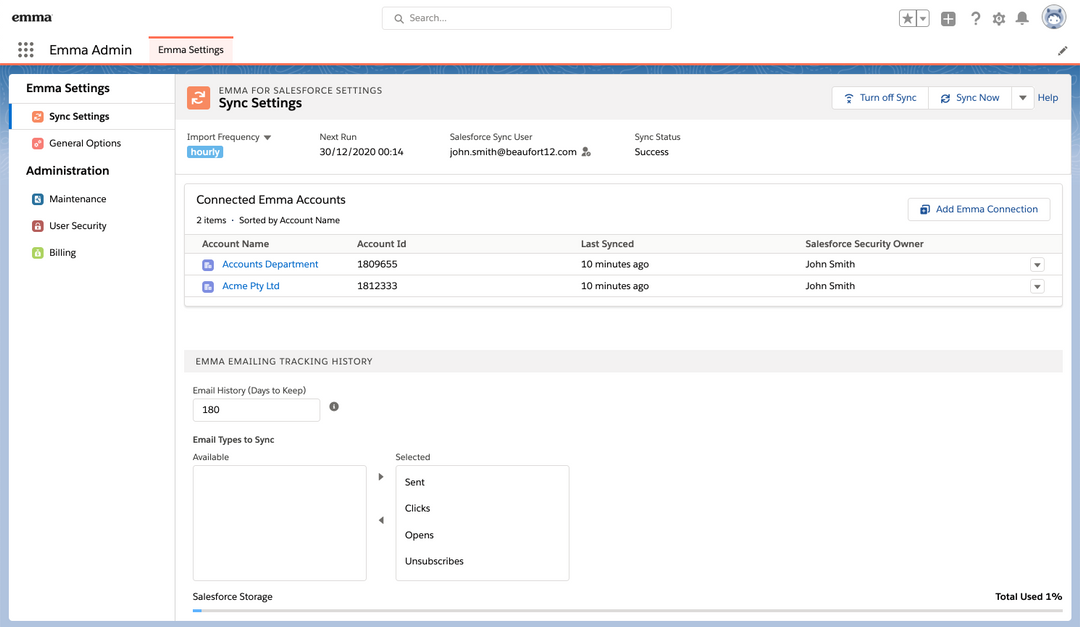Click the info icon beside Email History
Image resolution: width=1080 pixels, height=627 pixels.
pyautogui.click(x=334, y=407)
